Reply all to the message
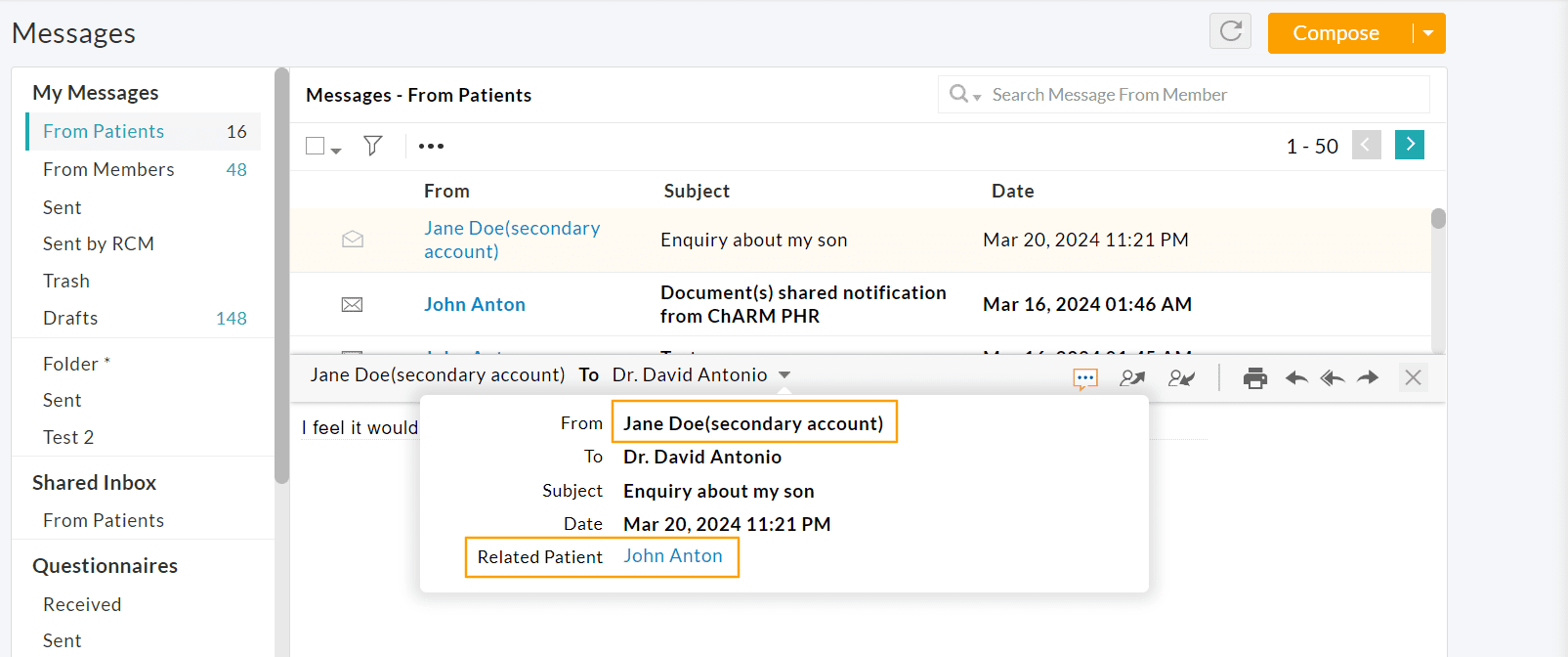The height and width of the screenshot is (657, 1568). point(1332,376)
